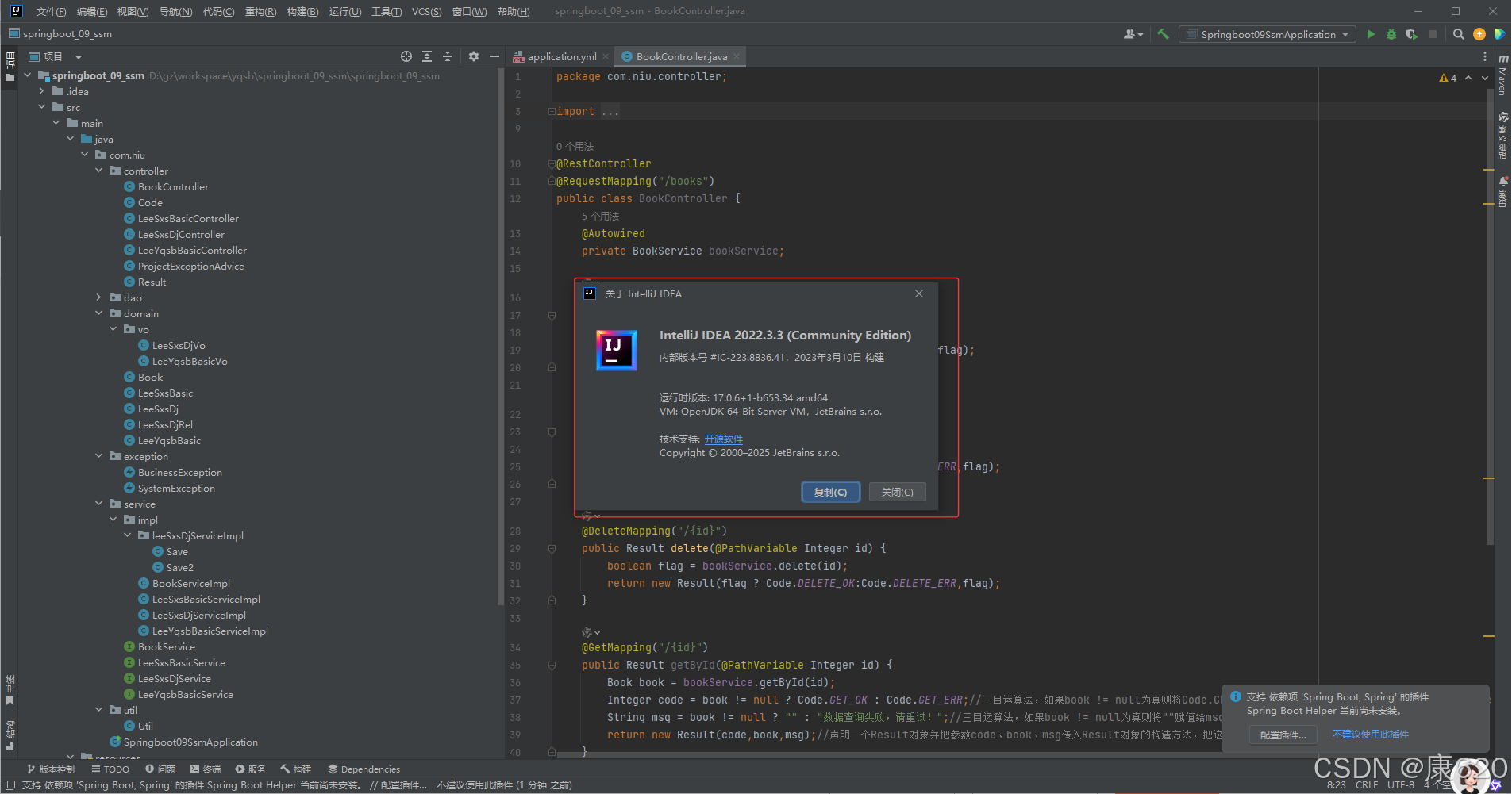1512x794 pixels.
Task: Jump to next highlighted error arrow
Action: tap(1485, 78)
